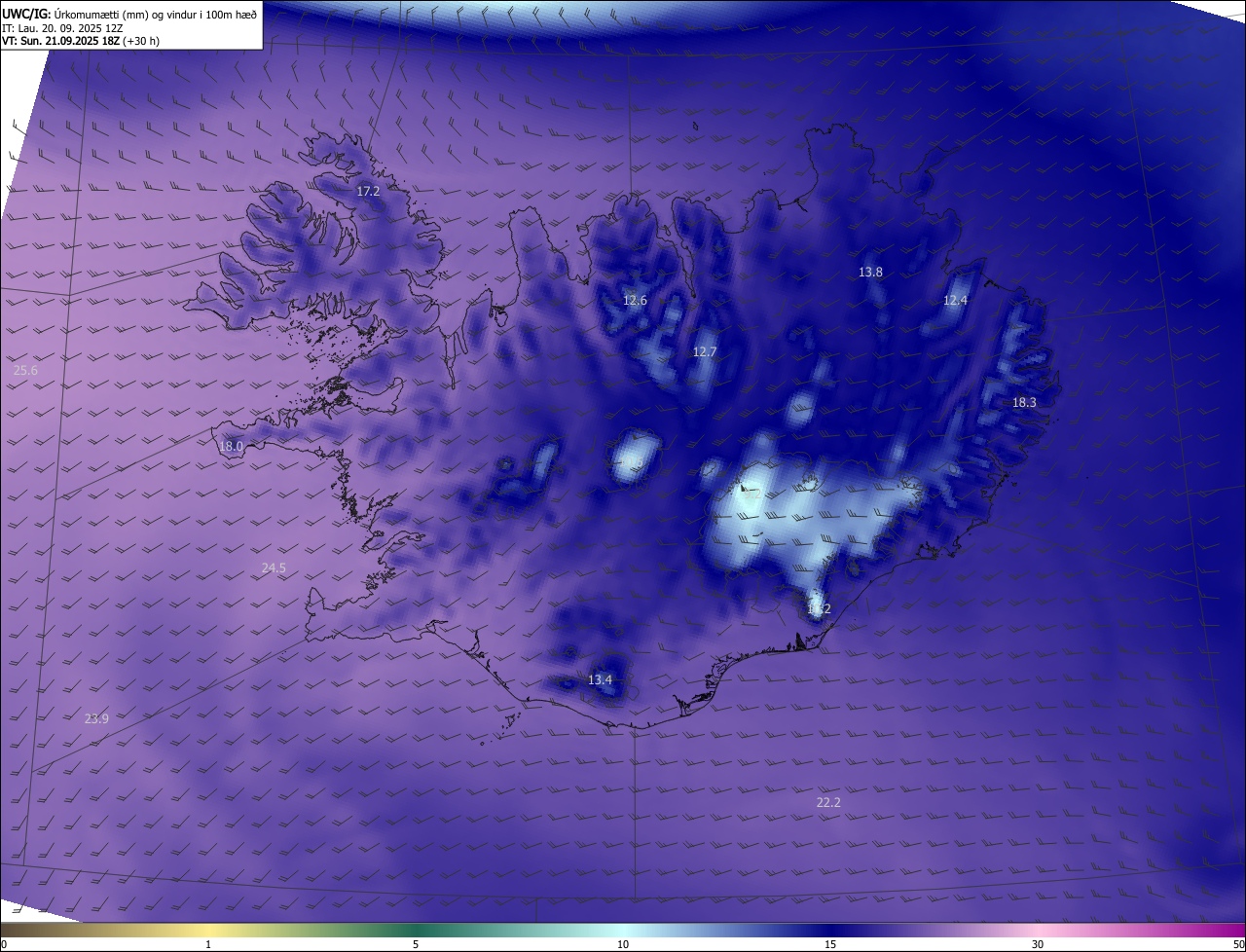Screen dimensions: 1246x952
Task: Click the 13.4 value near the south coast
Action: 600,679
